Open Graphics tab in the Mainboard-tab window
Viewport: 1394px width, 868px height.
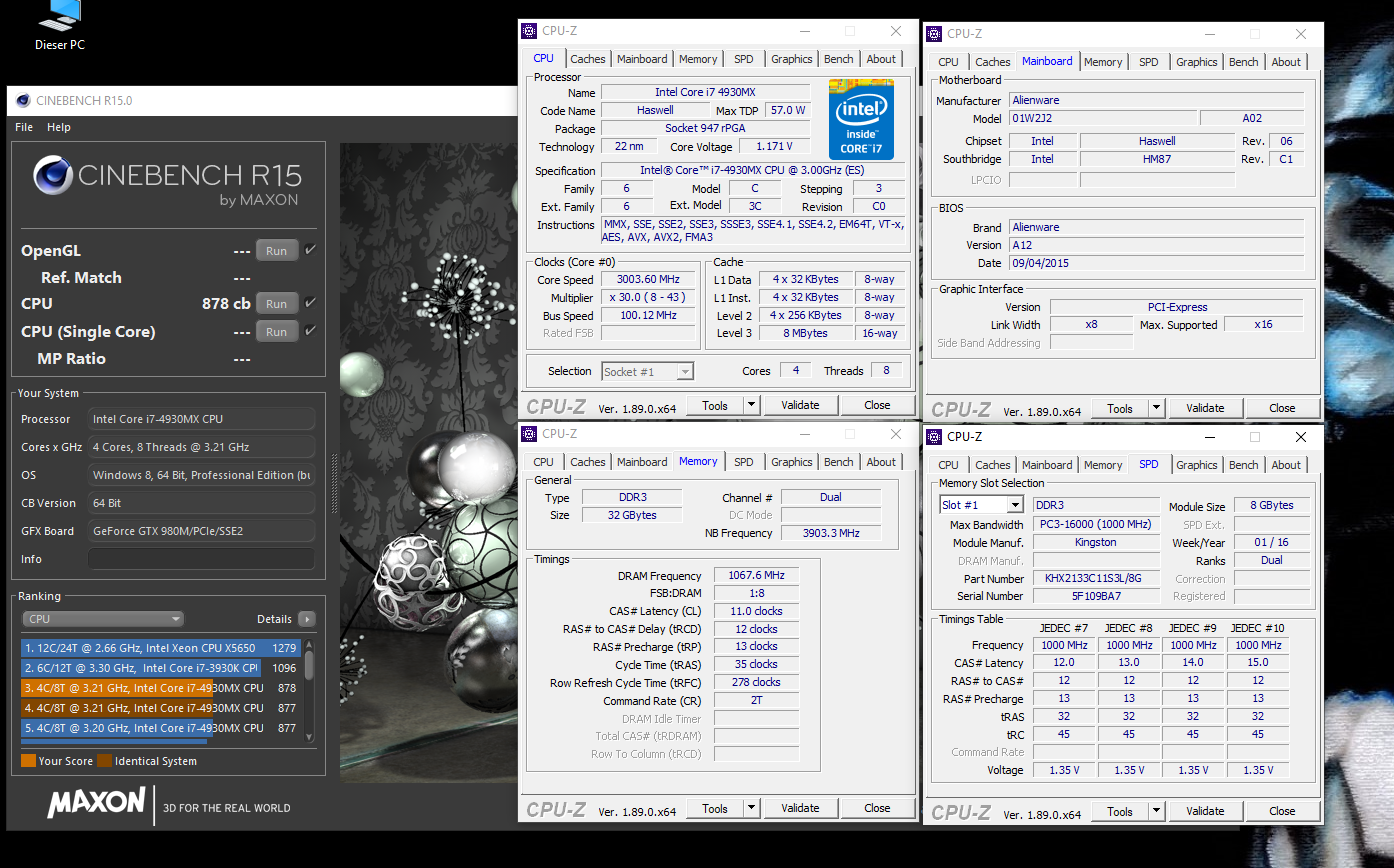[1197, 62]
